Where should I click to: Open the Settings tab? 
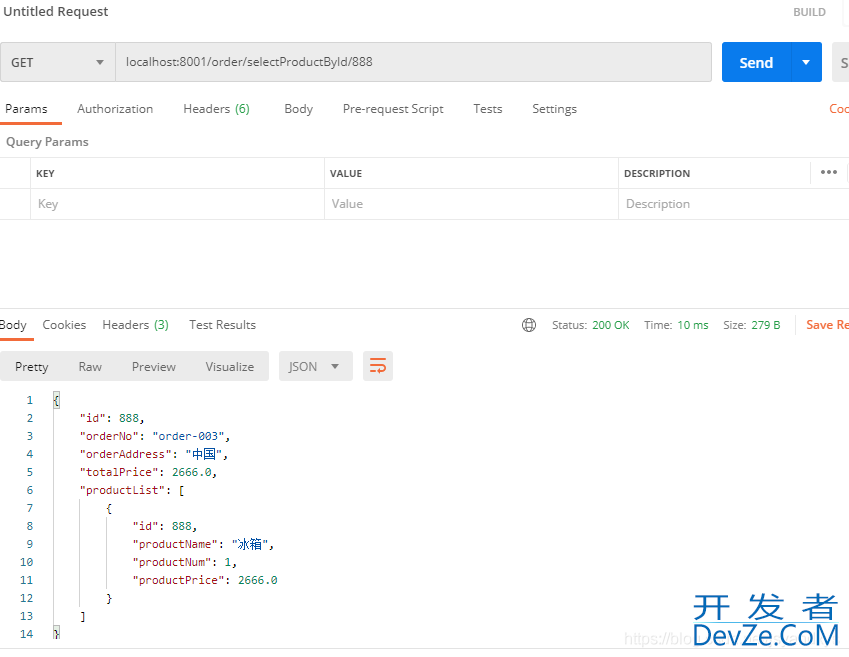tap(554, 109)
